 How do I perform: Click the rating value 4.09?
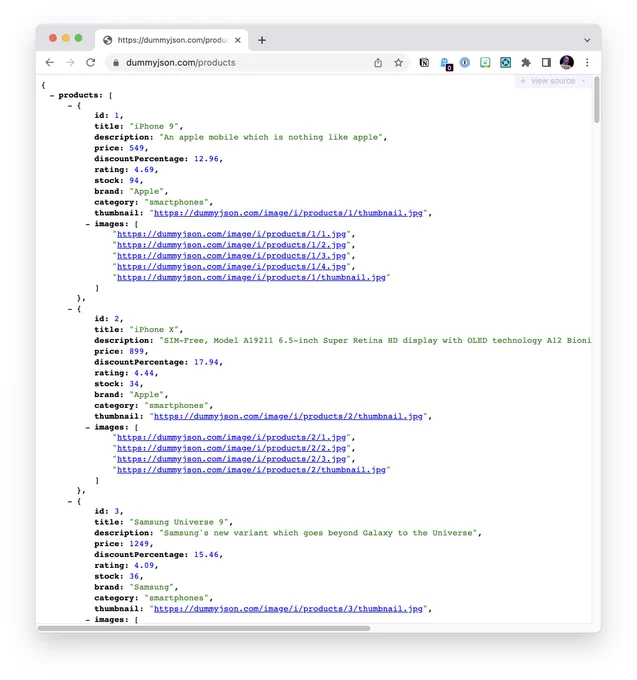click(144, 566)
